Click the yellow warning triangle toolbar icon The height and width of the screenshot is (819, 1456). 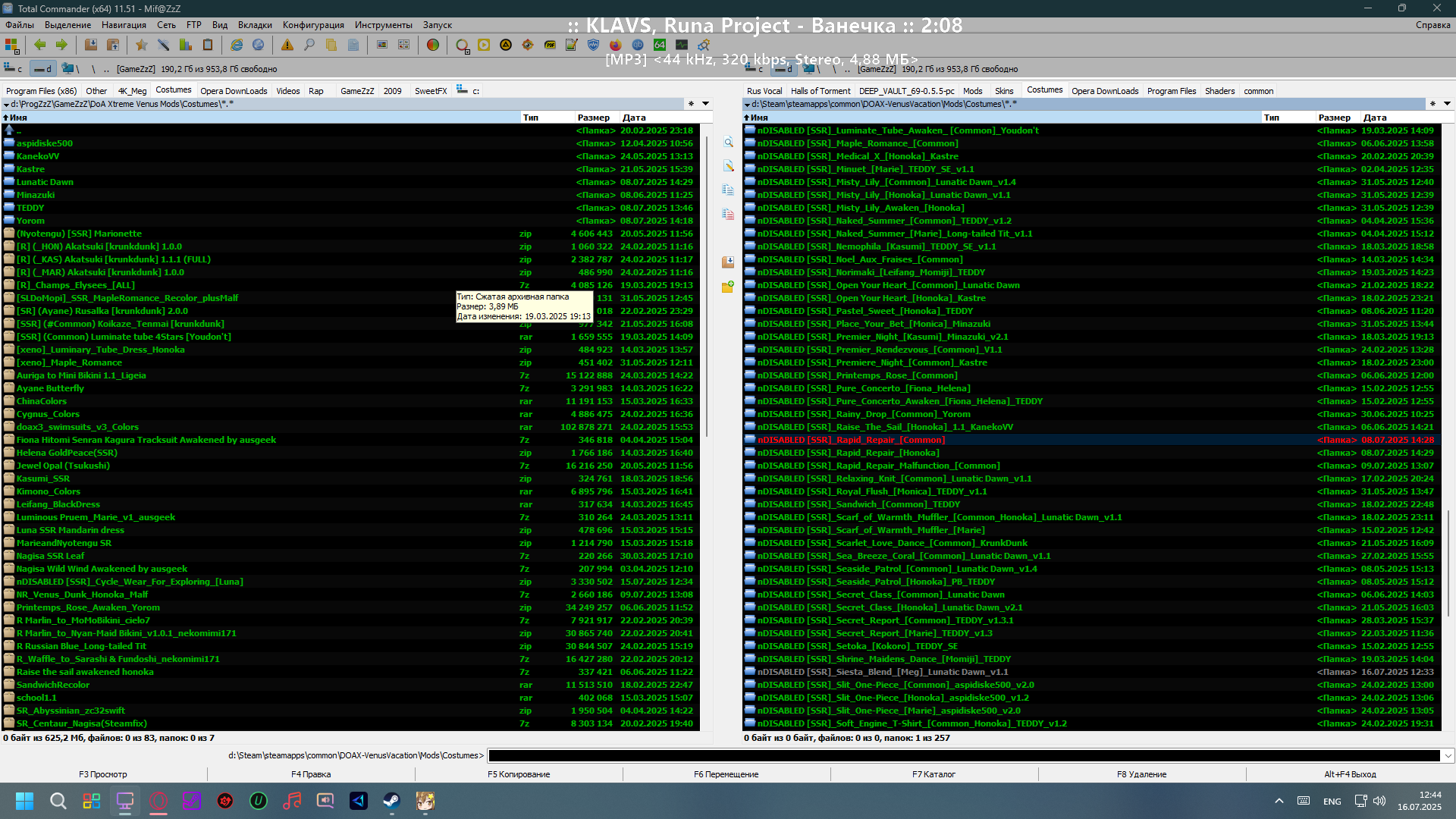(287, 45)
